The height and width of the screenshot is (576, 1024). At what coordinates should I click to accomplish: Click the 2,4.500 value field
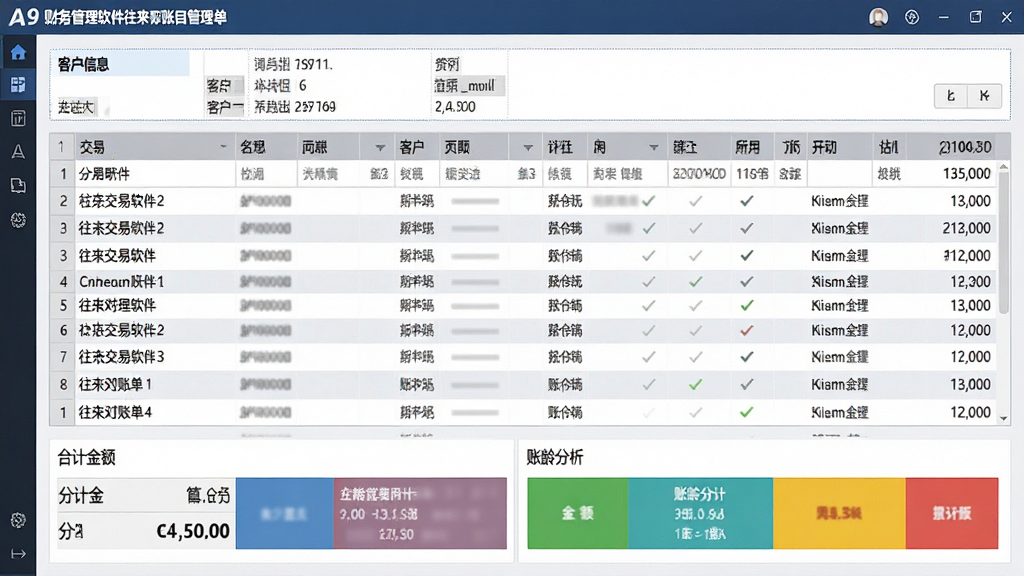pos(455,106)
